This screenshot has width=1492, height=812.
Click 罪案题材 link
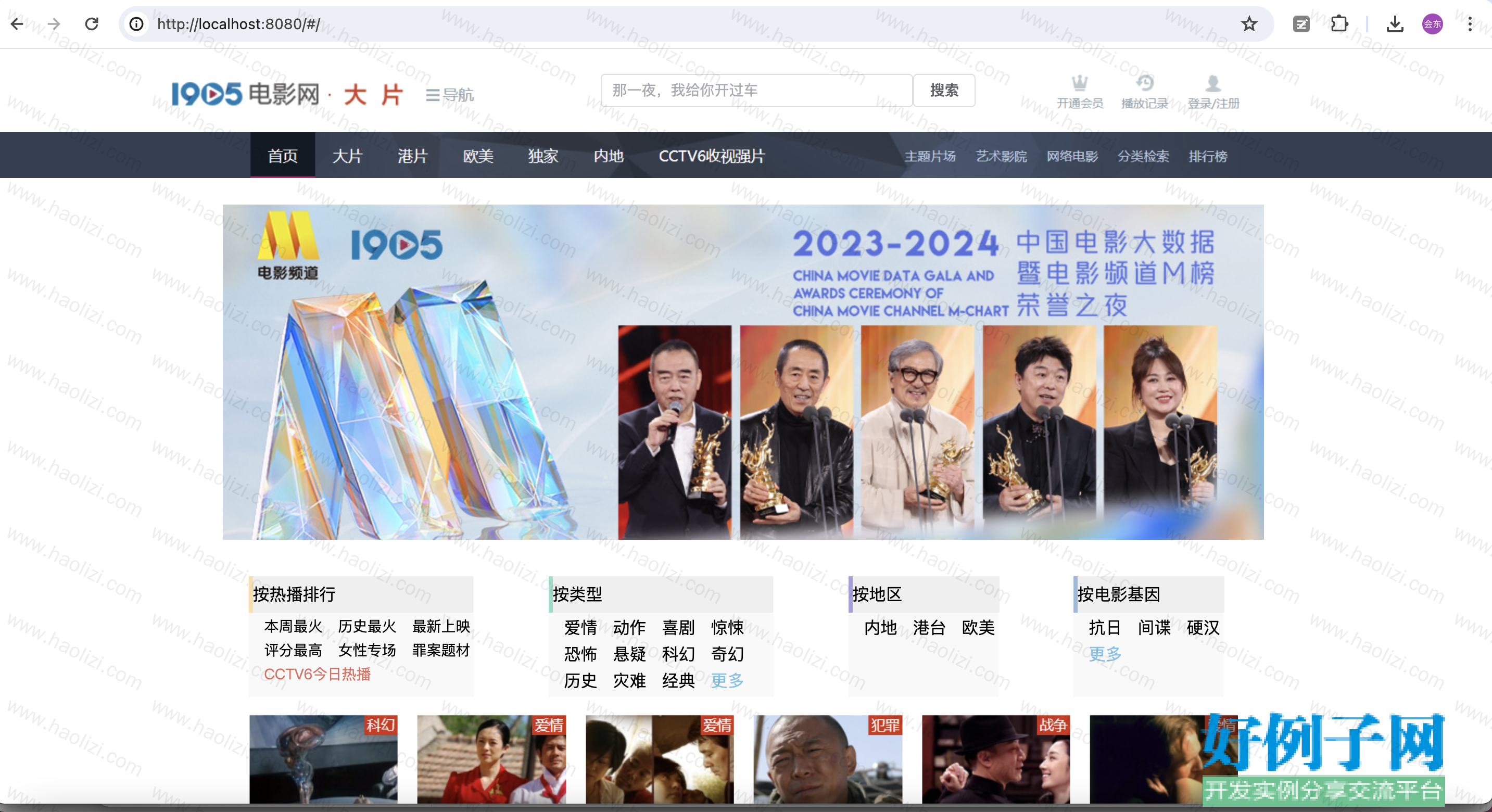pos(441,650)
